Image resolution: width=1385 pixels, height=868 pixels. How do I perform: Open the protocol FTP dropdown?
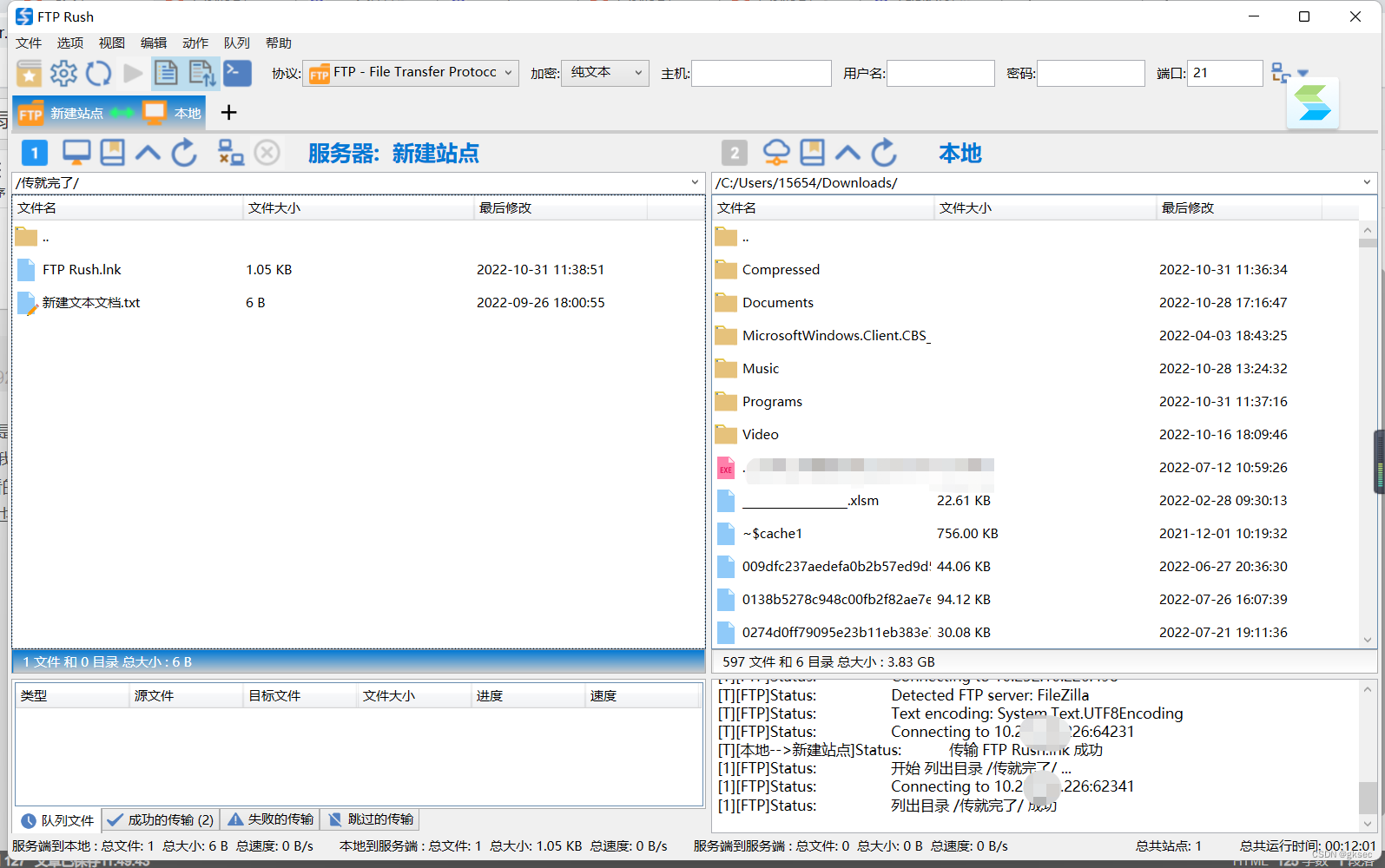[x=411, y=73]
